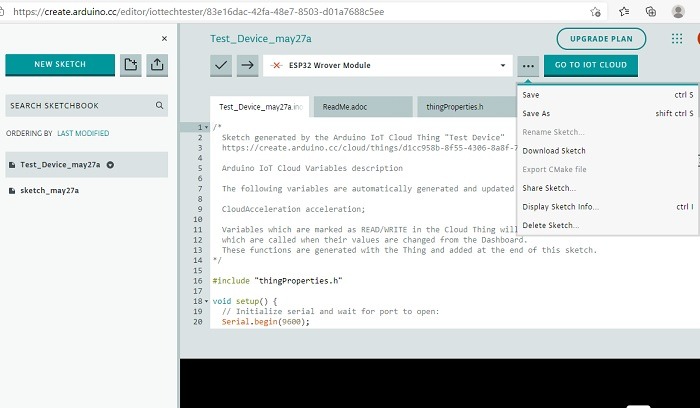Click the Upgrade Plan button
The width and height of the screenshot is (700, 408).
pyautogui.click(x=601, y=39)
